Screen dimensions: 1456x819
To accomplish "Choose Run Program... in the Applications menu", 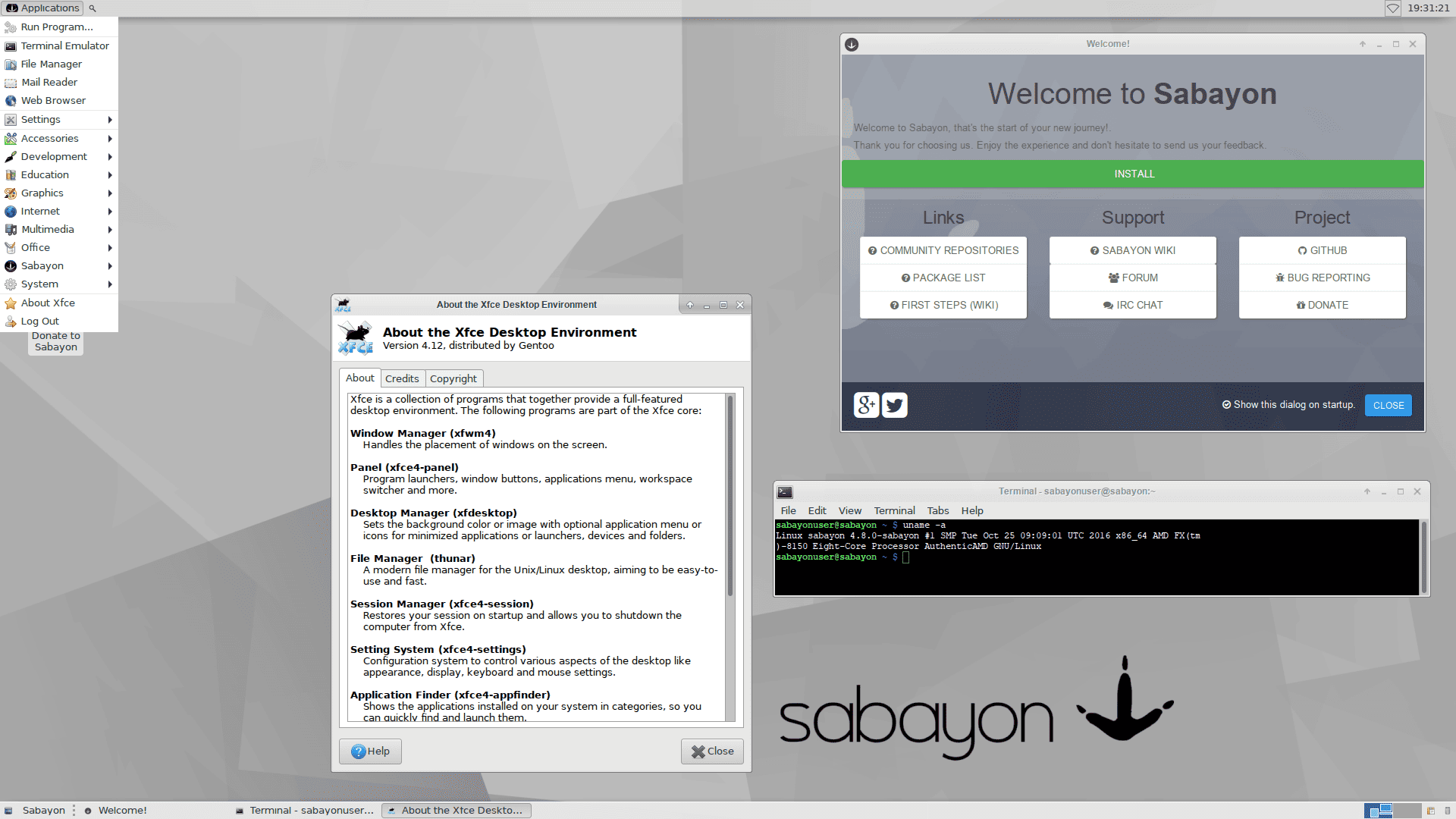I will (x=59, y=27).
